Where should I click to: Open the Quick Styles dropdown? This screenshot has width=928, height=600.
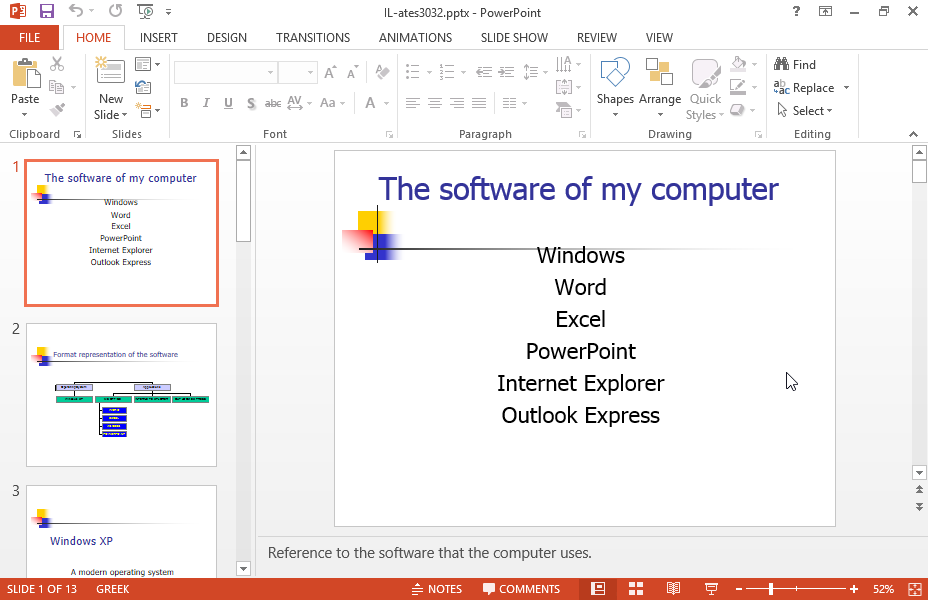pyautogui.click(x=705, y=89)
